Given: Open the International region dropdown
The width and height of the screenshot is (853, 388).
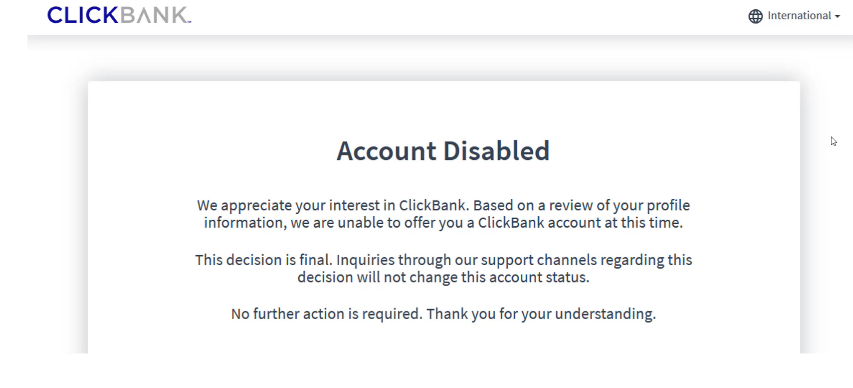Looking at the screenshot, I should (x=794, y=16).
